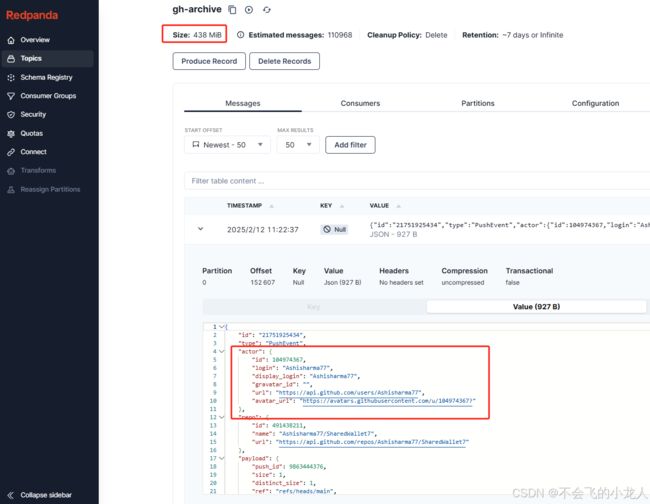Collapse the actor object at line 4
The width and height of the screenshot is (650, 504).
tap(221, 351)
